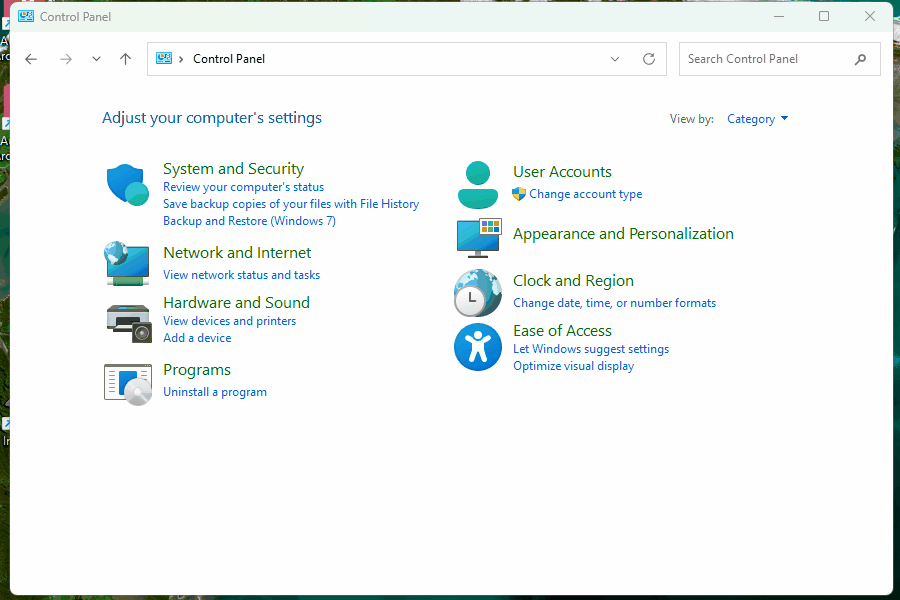Open the Ease of Access heading link
The image size is (900, 600).
[x=562, y=331]
